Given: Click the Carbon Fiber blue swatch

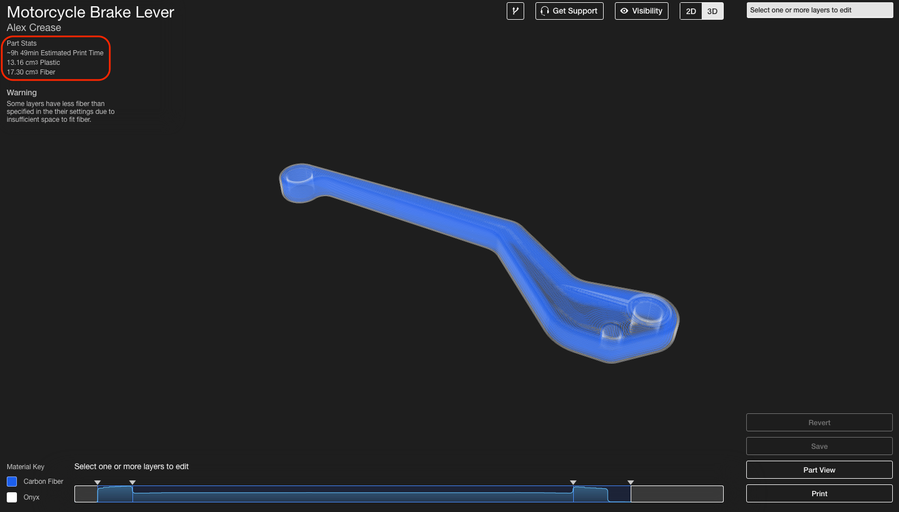Looking at the screenshot, I should 12,482.
